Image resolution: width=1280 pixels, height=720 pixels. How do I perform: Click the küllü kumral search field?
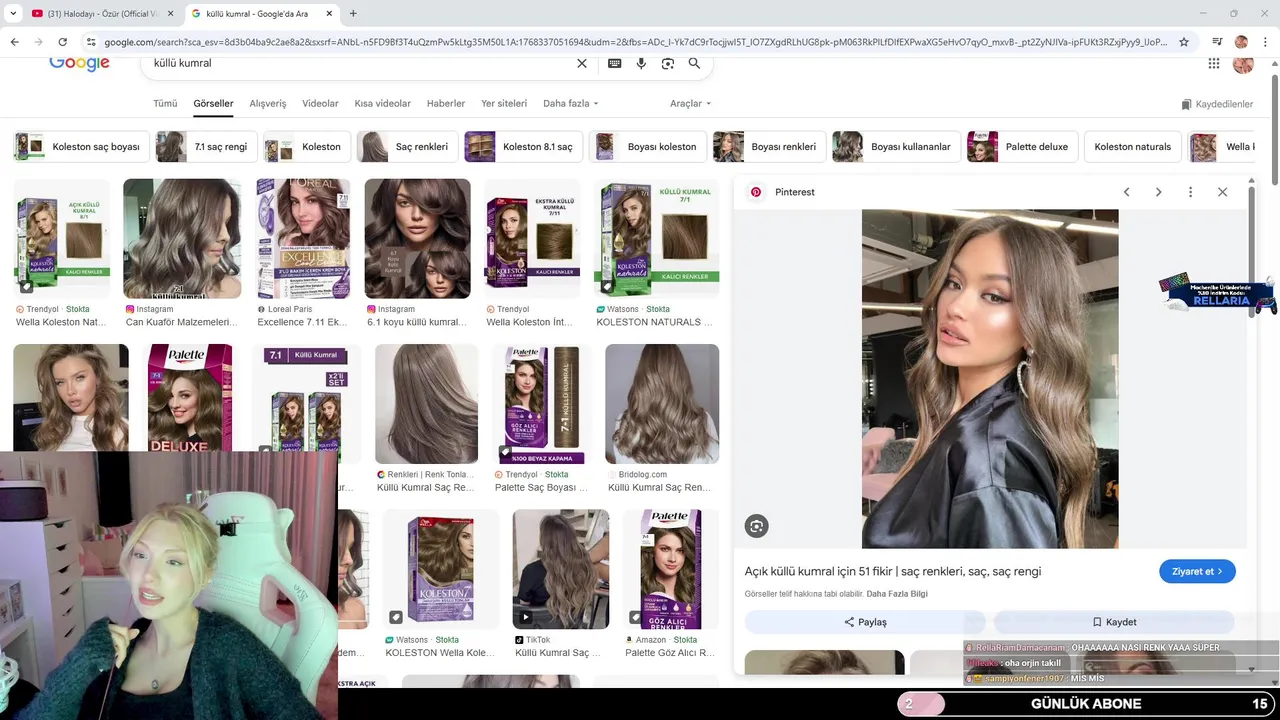[x=360, y=63]
